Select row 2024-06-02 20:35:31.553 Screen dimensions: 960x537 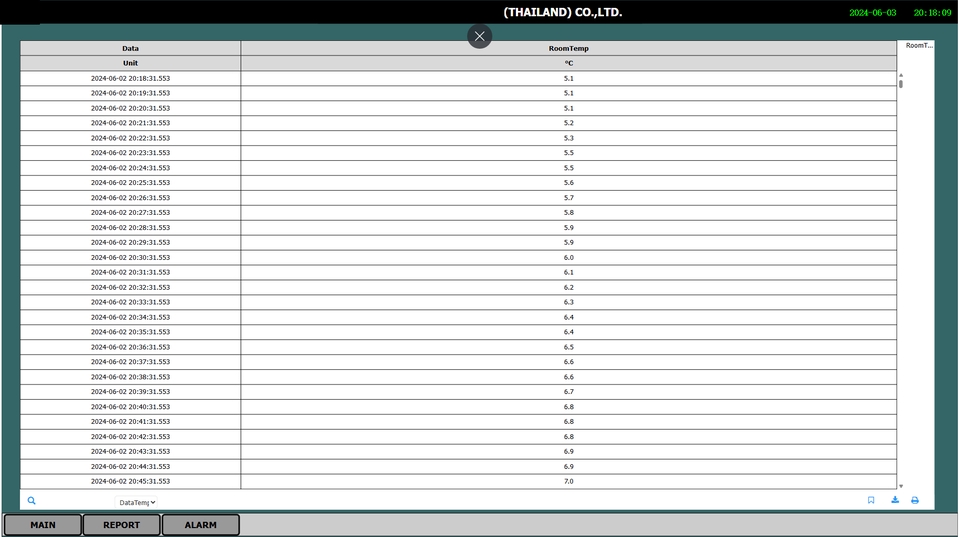[x=459, y=332]
